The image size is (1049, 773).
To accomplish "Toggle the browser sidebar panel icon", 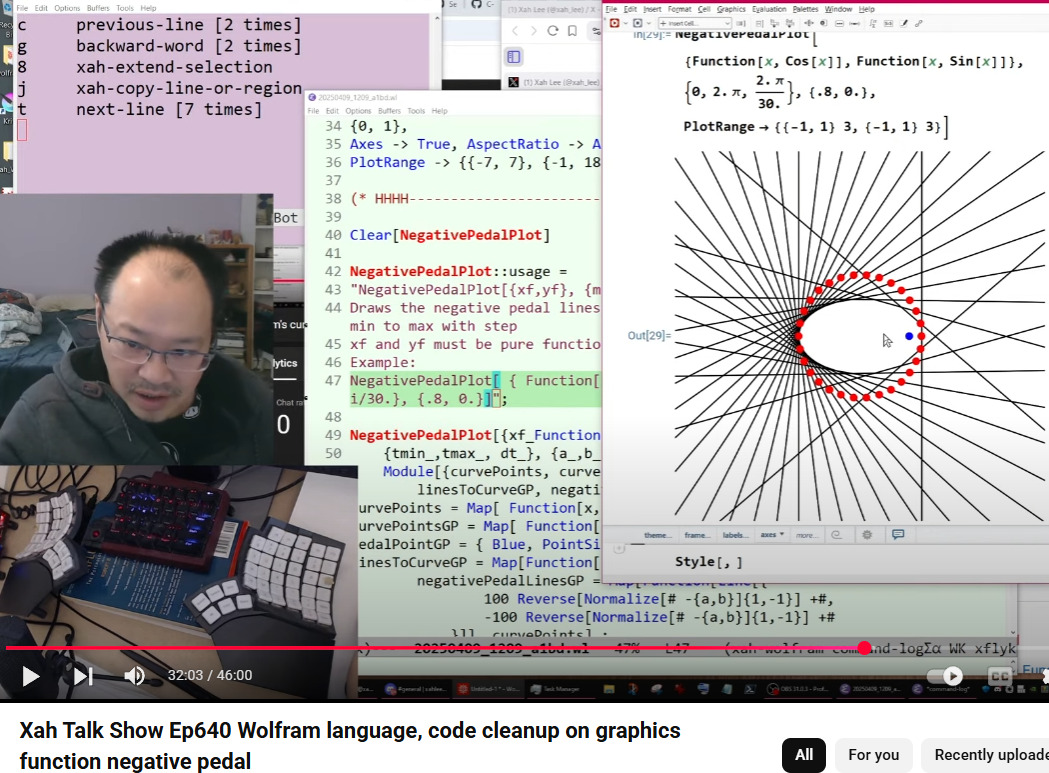I will 514,57.
